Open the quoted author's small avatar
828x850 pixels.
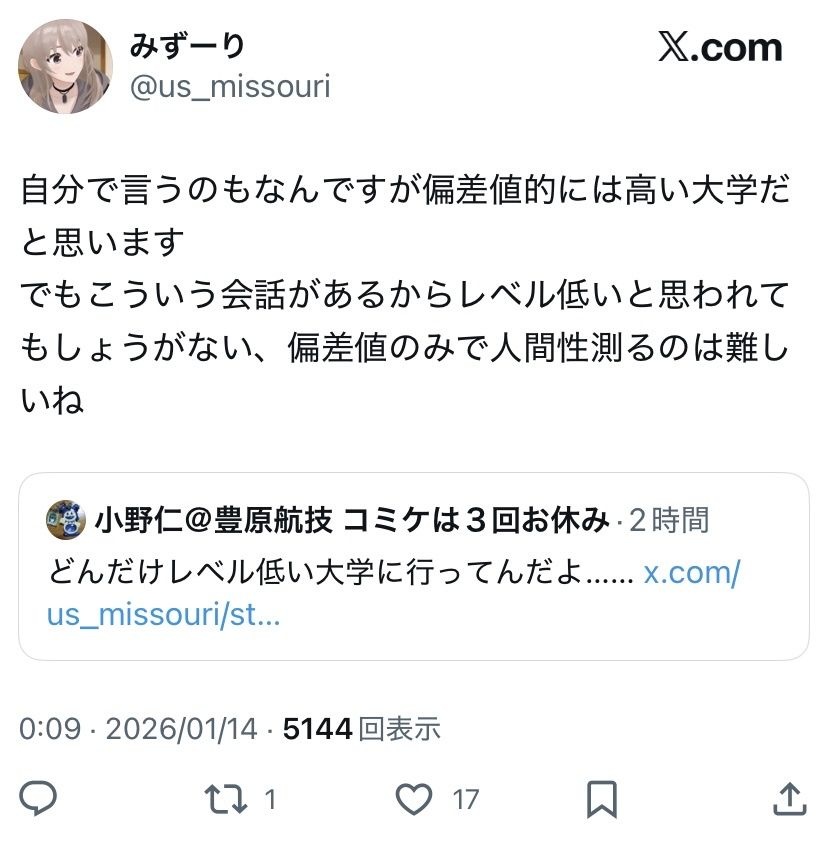pos(66,519)
